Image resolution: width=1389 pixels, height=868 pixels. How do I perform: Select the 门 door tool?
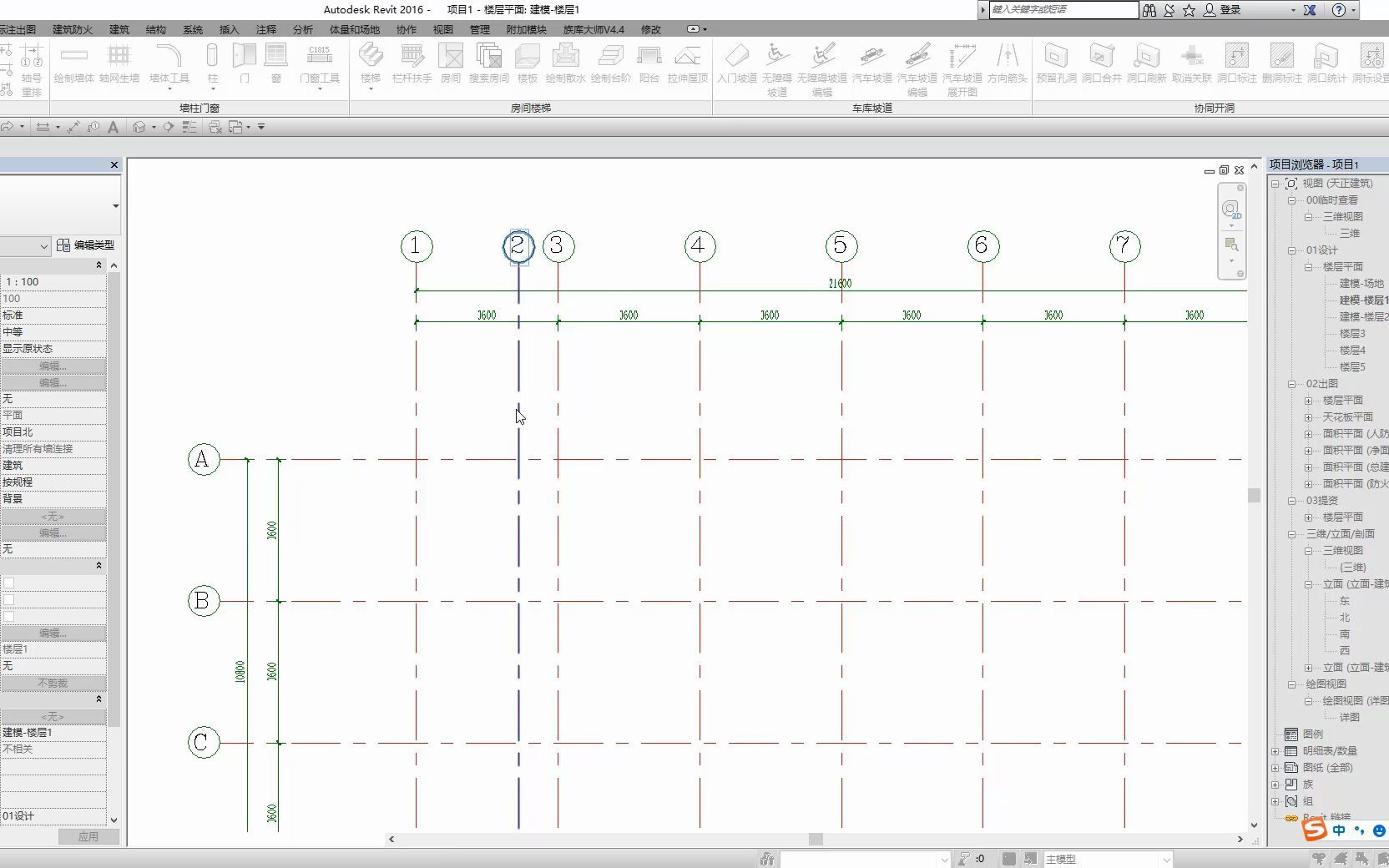pos(245,63)
